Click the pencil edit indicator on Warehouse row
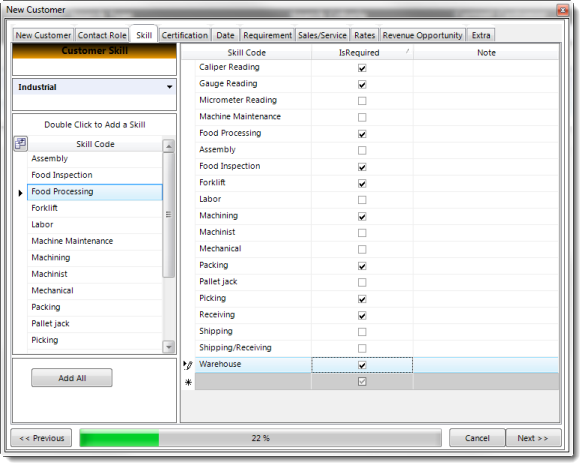 188,365
